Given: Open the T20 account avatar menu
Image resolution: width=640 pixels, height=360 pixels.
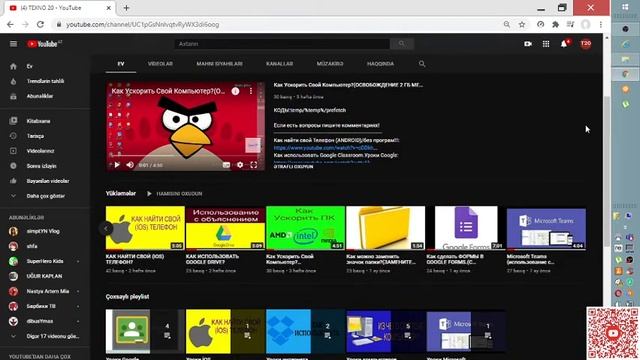Looking at the screenshot, I should click(x=586, y=44).
